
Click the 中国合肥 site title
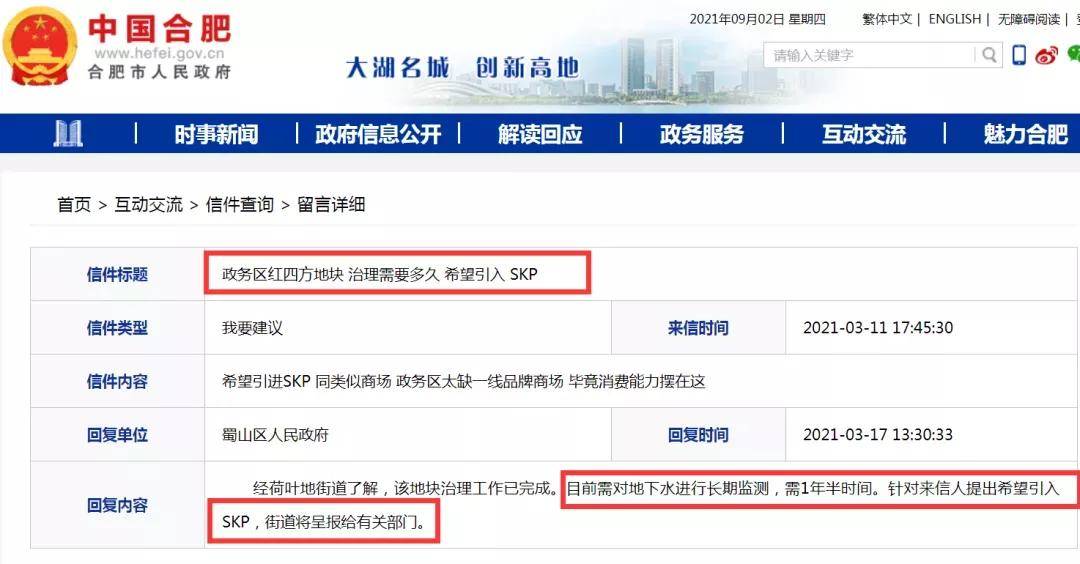point(159,29)
